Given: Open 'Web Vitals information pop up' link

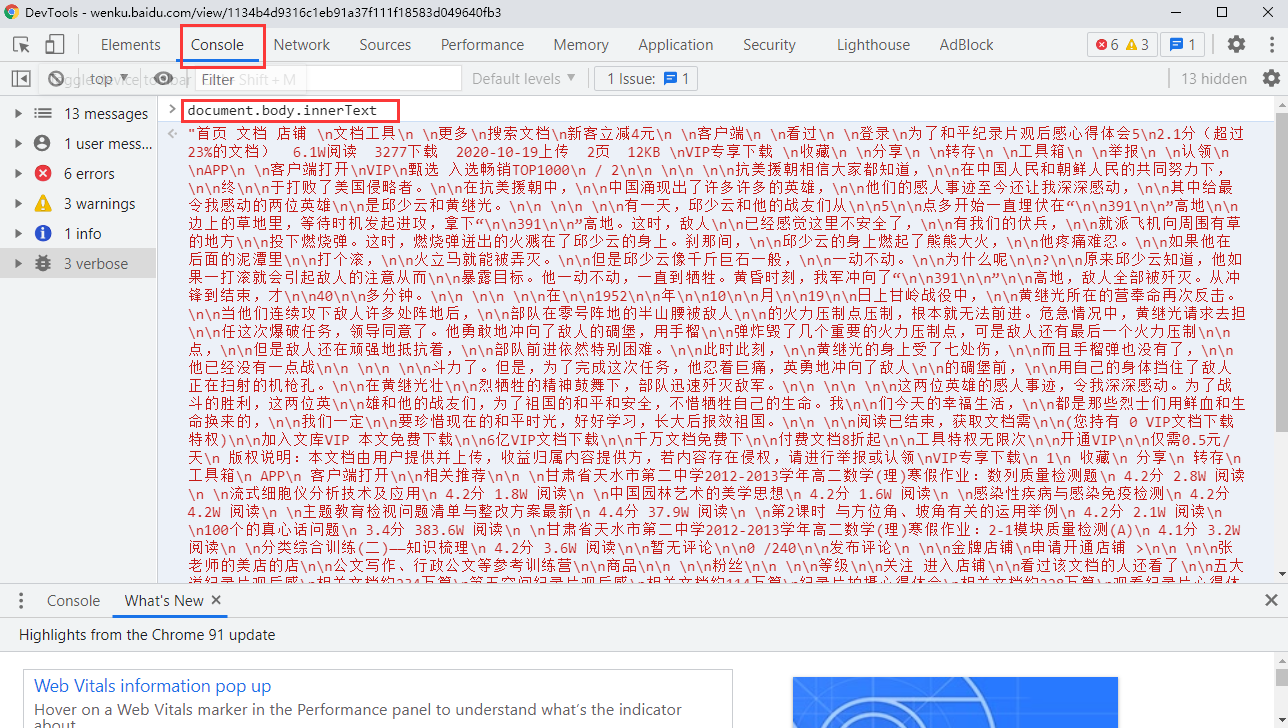Looking at the screenshot, I should click(152, 686).
